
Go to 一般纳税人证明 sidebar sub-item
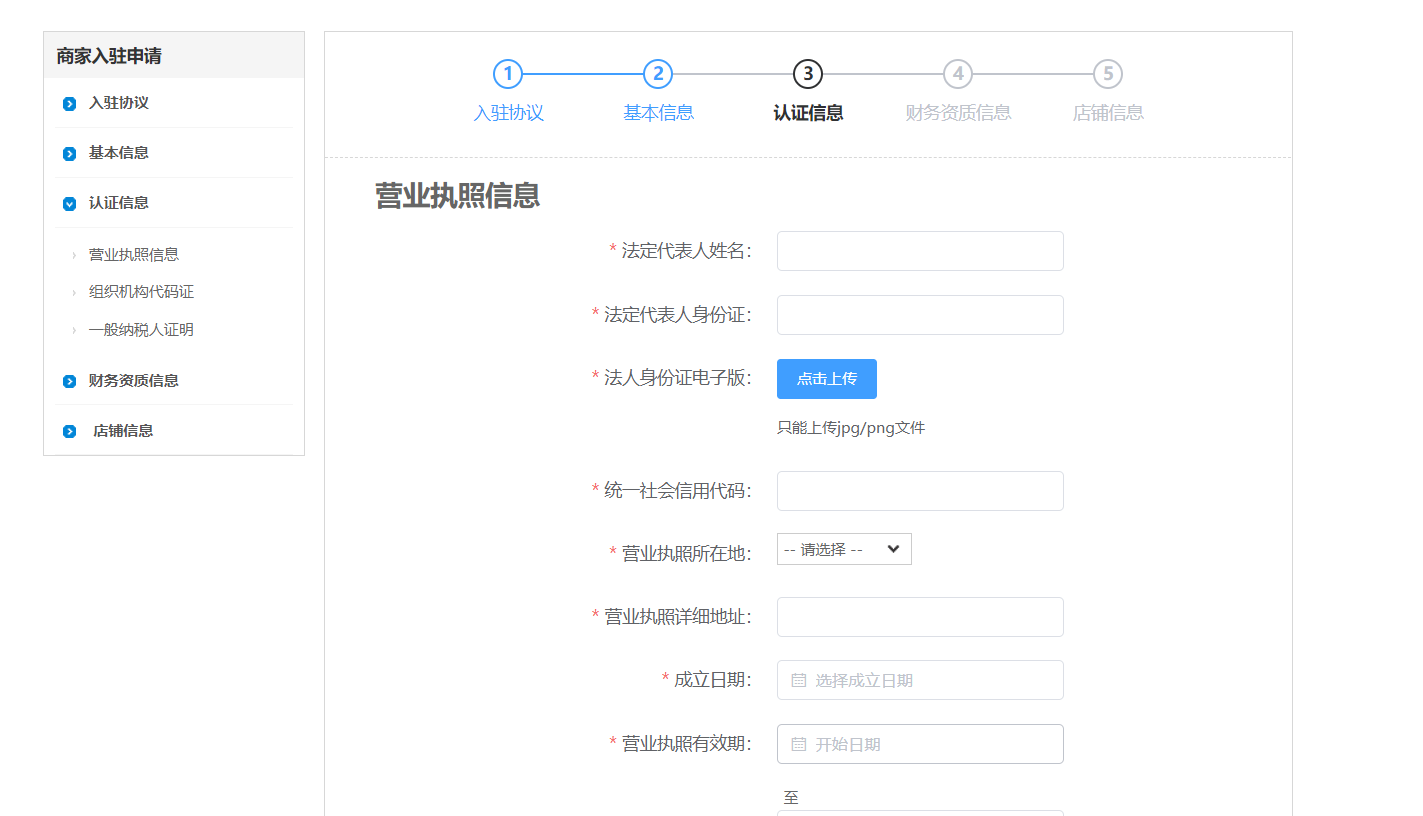(141, 330)
